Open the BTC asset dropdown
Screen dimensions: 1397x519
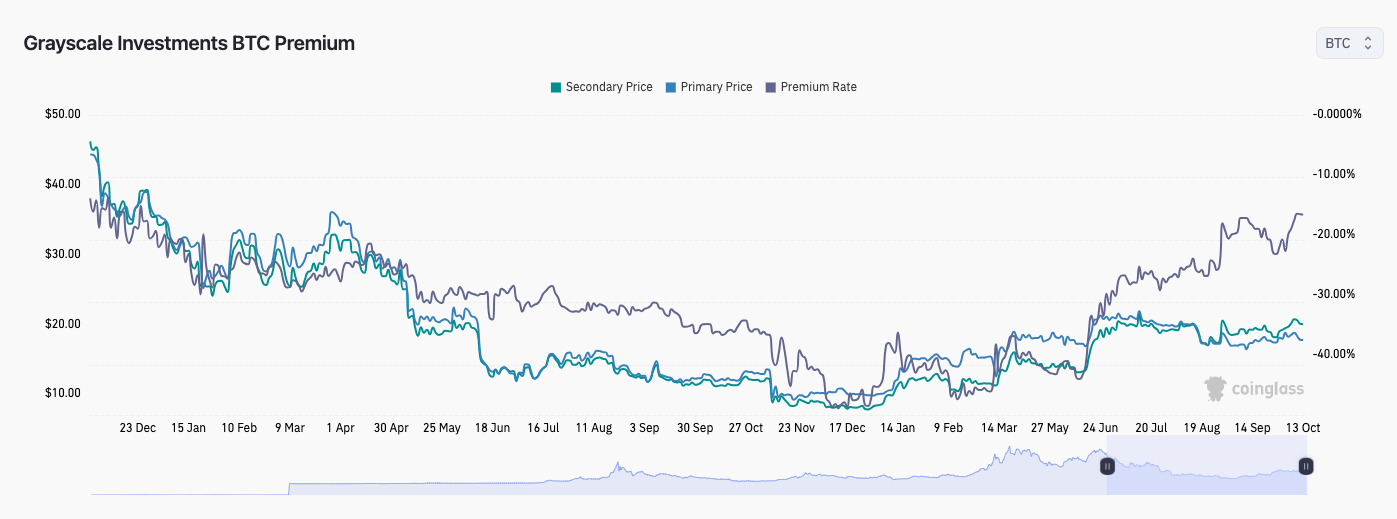(x=1349, y=43)
